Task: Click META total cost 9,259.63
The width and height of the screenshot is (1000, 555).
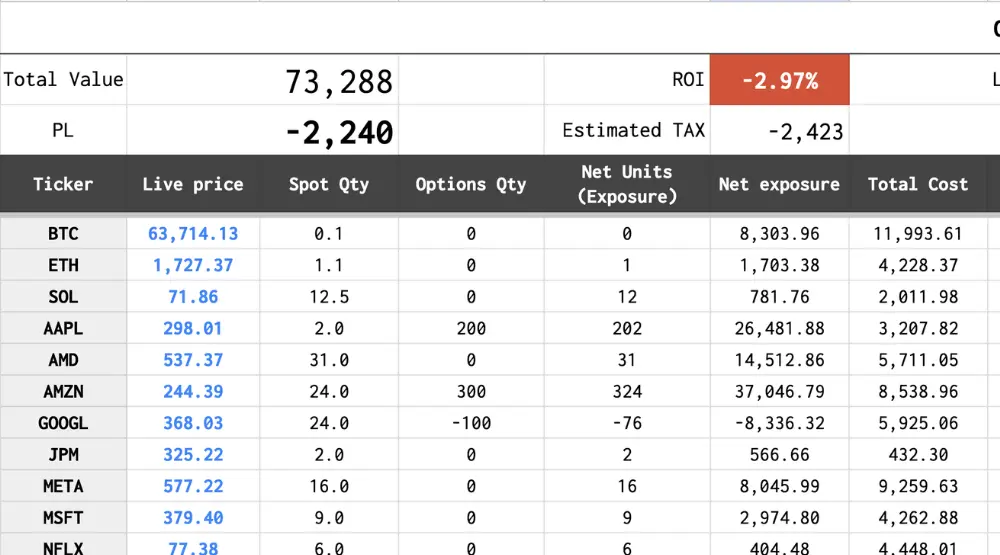Action: coord(918,486)
